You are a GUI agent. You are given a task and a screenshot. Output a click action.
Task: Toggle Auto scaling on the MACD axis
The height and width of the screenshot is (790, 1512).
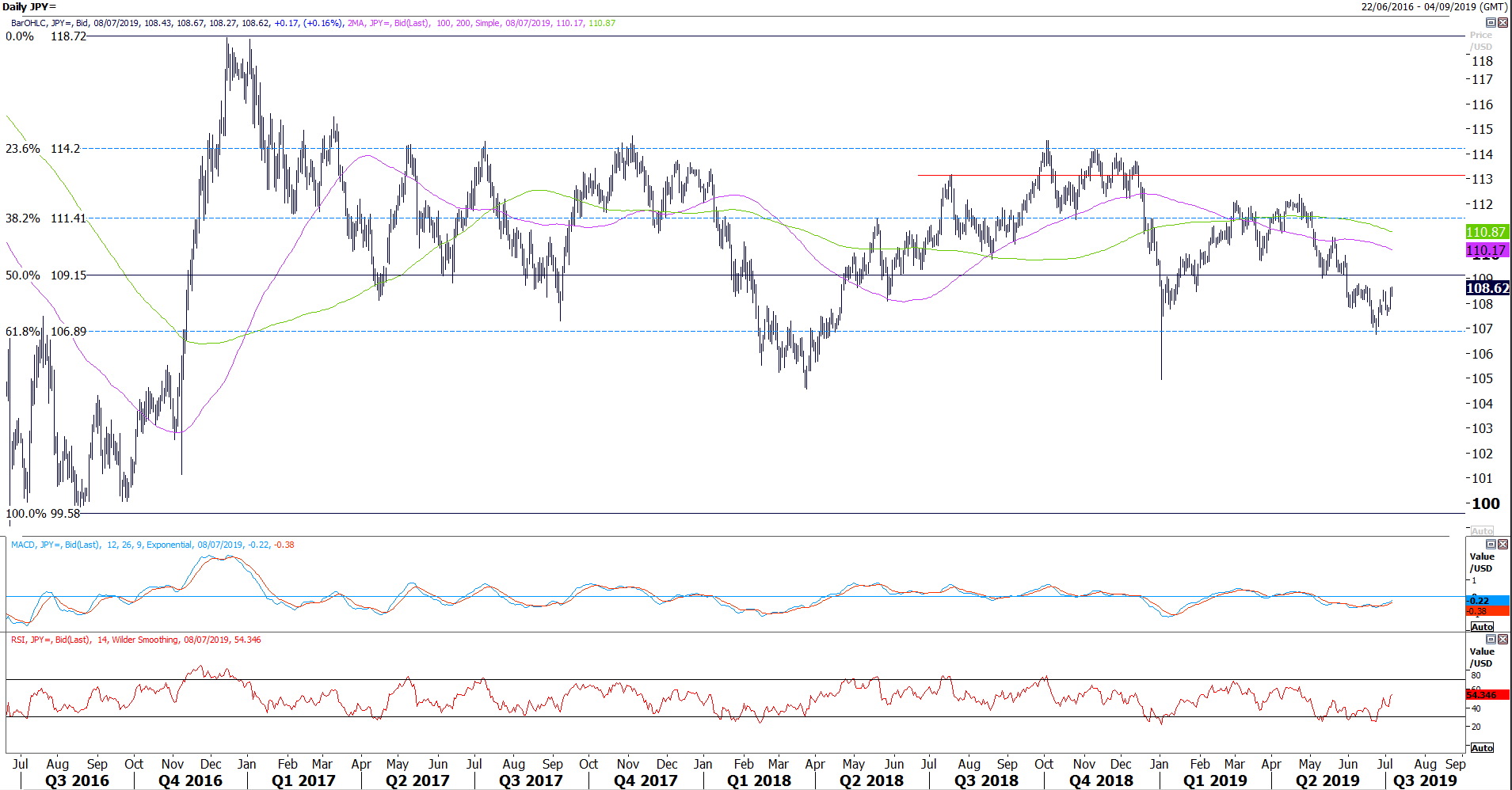(1482, 627)
